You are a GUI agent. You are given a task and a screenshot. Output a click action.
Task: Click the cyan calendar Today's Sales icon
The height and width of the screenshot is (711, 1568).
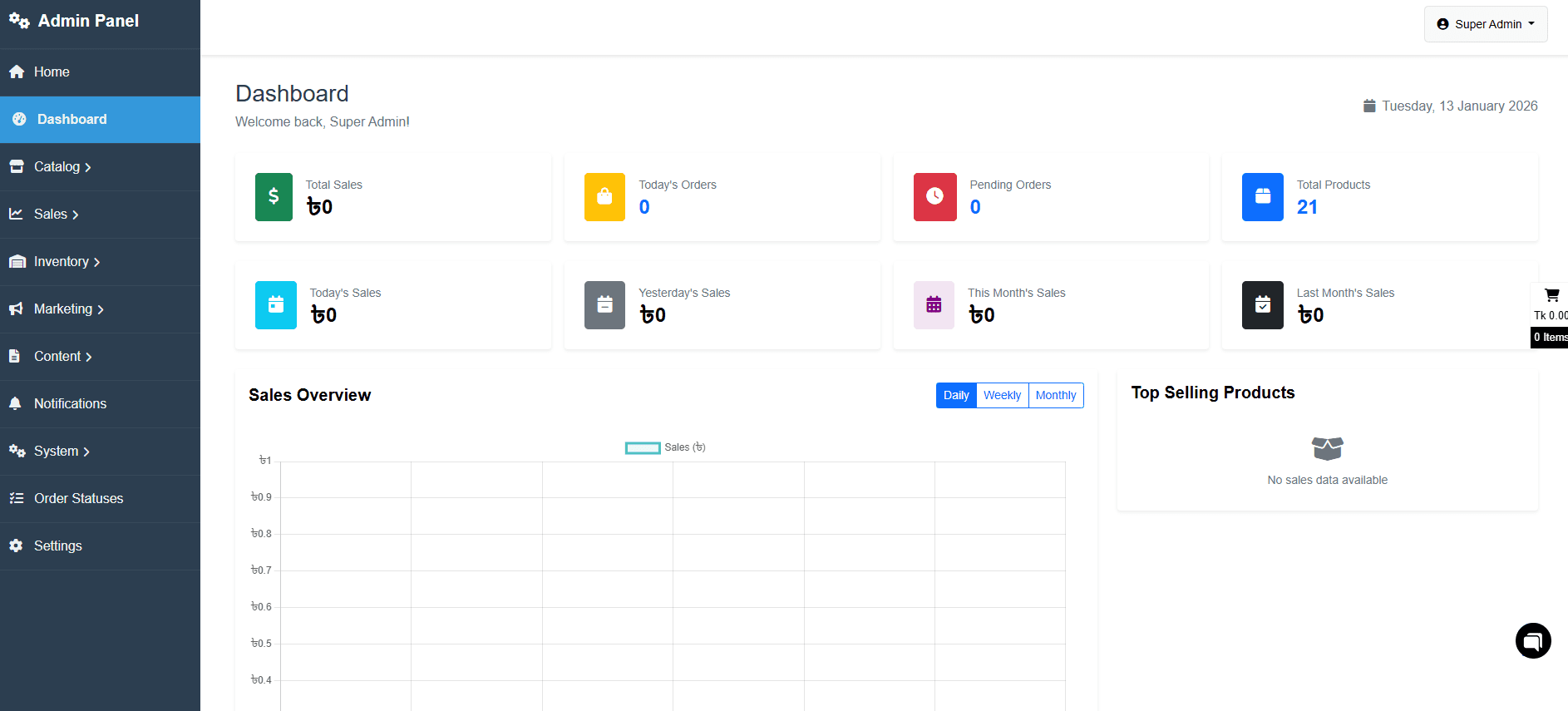tap(276, 305)
